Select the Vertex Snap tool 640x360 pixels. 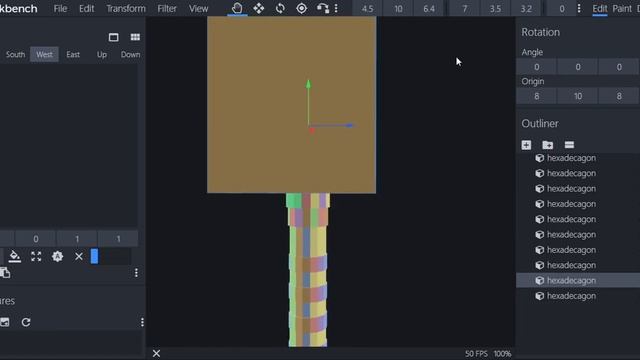[x=322, y=8]
